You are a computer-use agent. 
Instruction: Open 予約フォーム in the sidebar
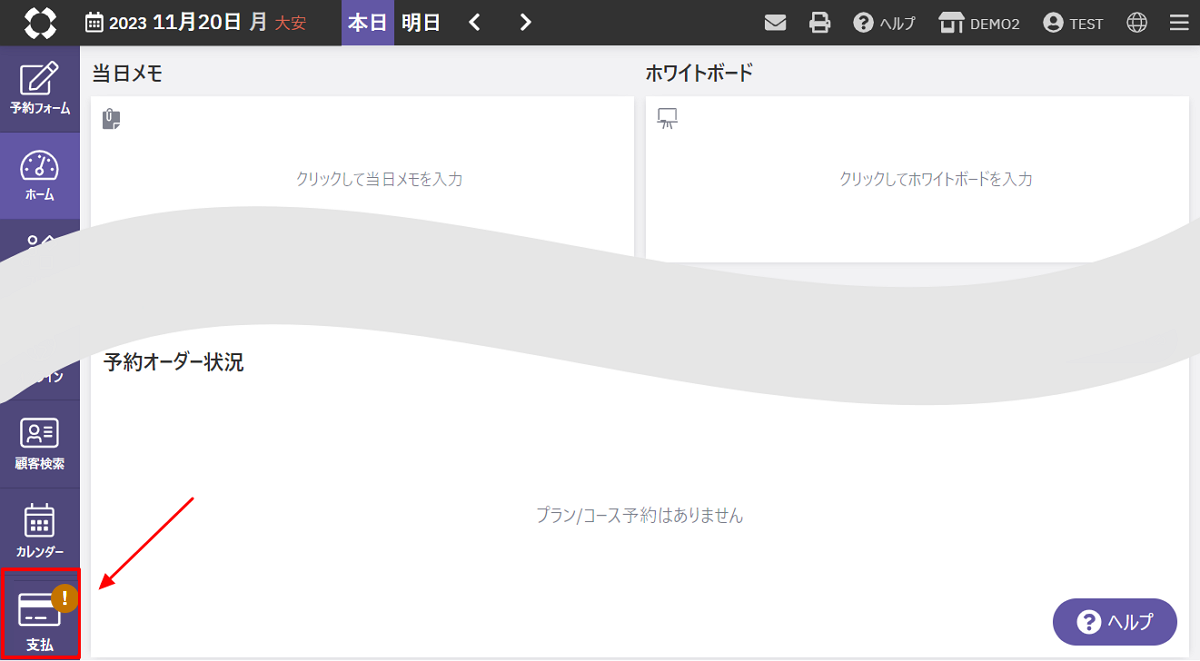point(40,89)
